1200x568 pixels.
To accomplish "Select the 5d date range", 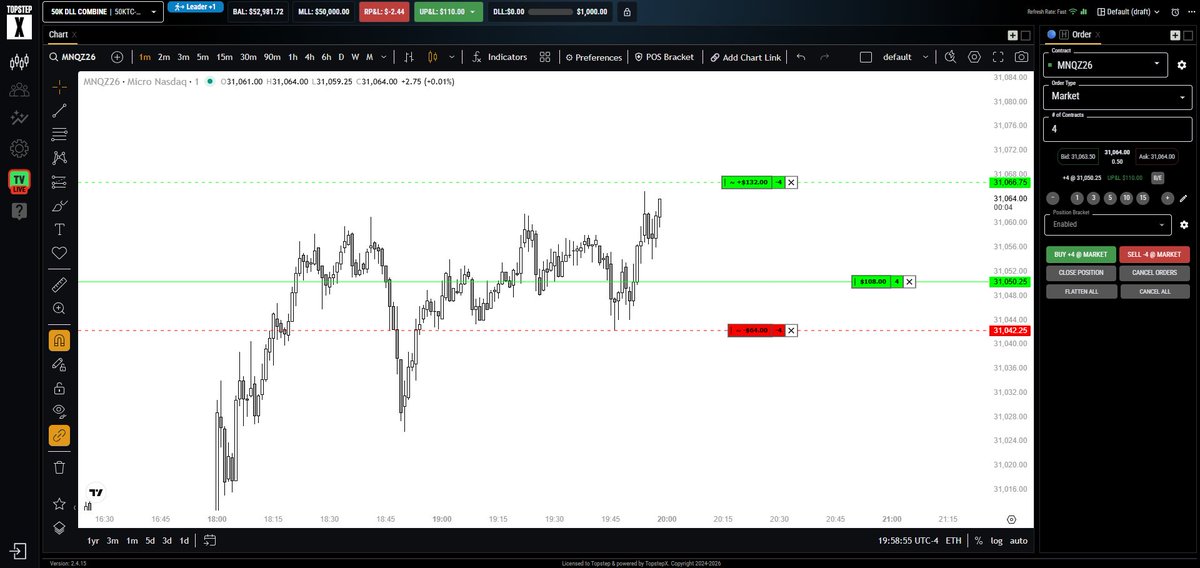I will [x=149, y=540].
